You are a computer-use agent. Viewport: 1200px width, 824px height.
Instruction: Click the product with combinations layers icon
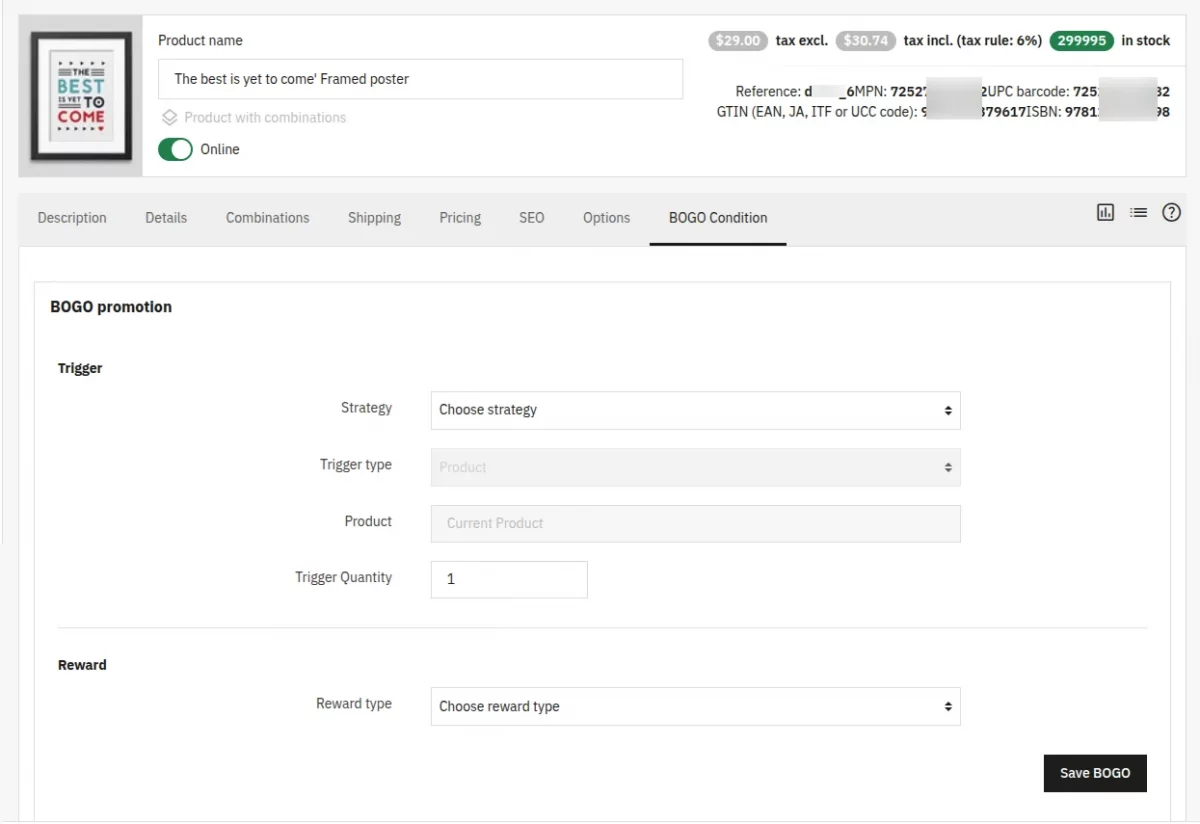170,117
